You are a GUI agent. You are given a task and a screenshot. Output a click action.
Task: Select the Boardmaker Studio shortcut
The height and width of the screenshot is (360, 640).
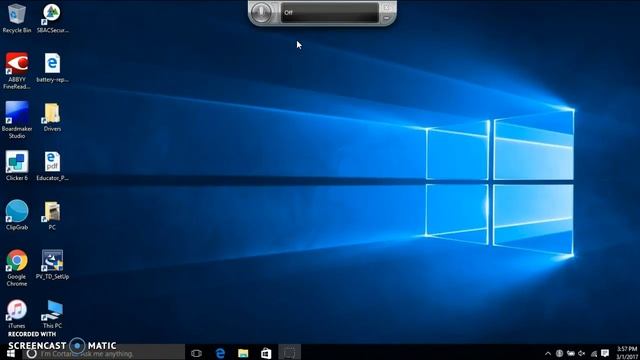pos(17,120)
